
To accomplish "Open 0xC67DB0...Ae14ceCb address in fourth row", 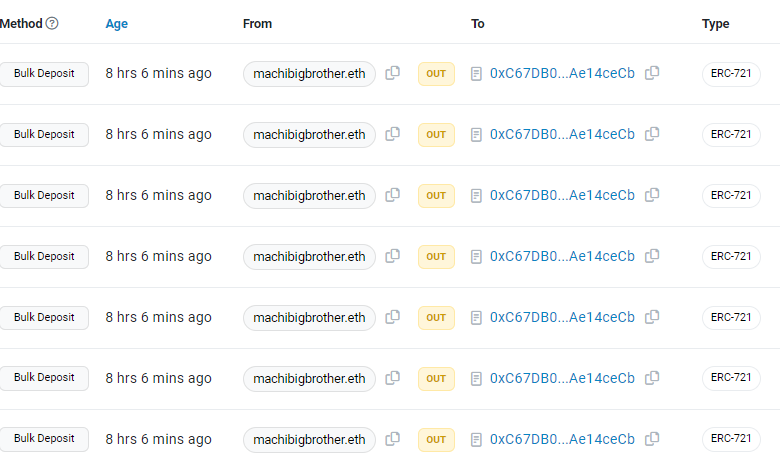I will tap(562, 256).
